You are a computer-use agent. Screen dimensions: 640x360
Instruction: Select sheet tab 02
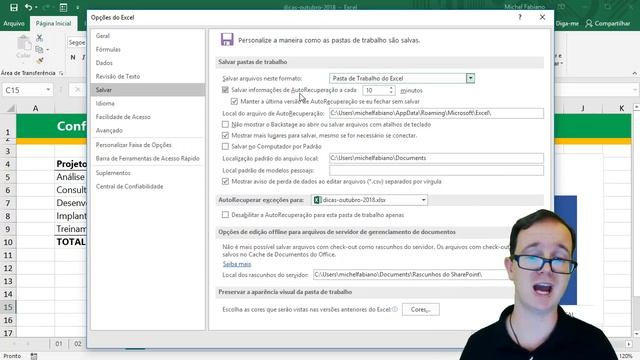(78, 344)
